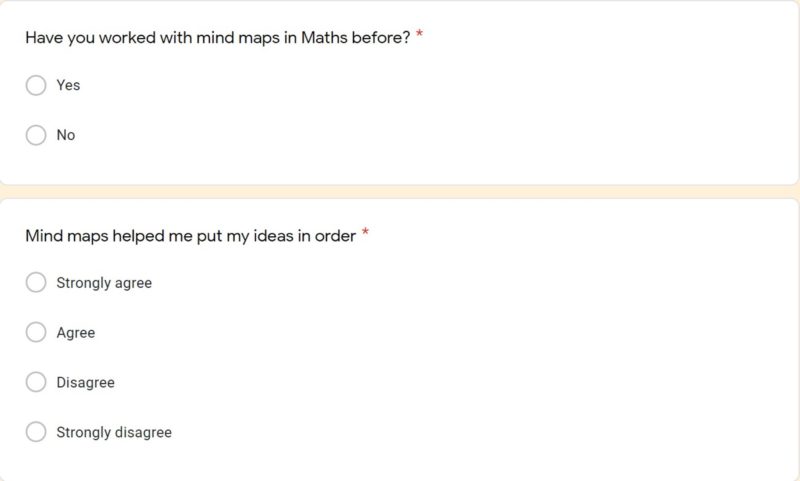Screen dimensions: 800x481
Task: Click the "Yes" answer label text
Action: tap(68, 85)
